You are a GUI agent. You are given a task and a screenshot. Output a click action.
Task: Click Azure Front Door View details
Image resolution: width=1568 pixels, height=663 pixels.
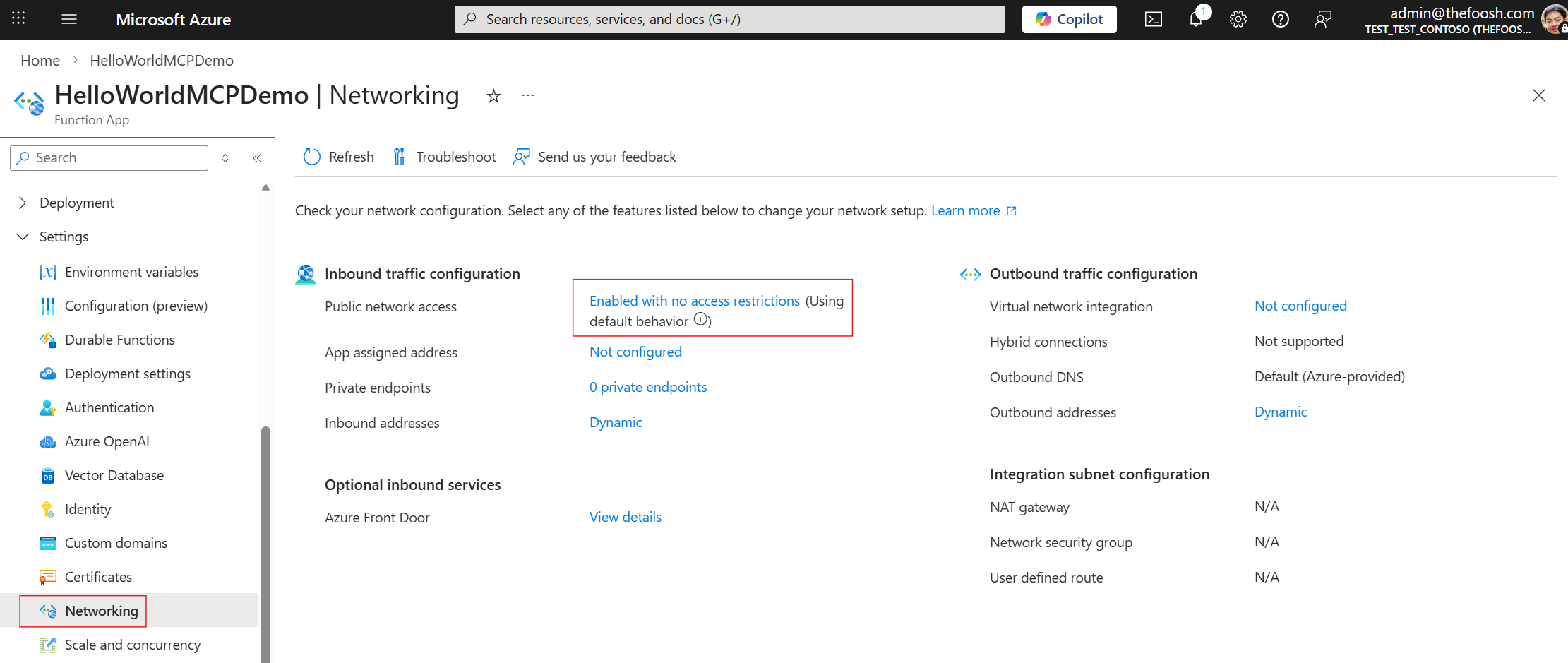pyautogui.click(x=626, y=518)
